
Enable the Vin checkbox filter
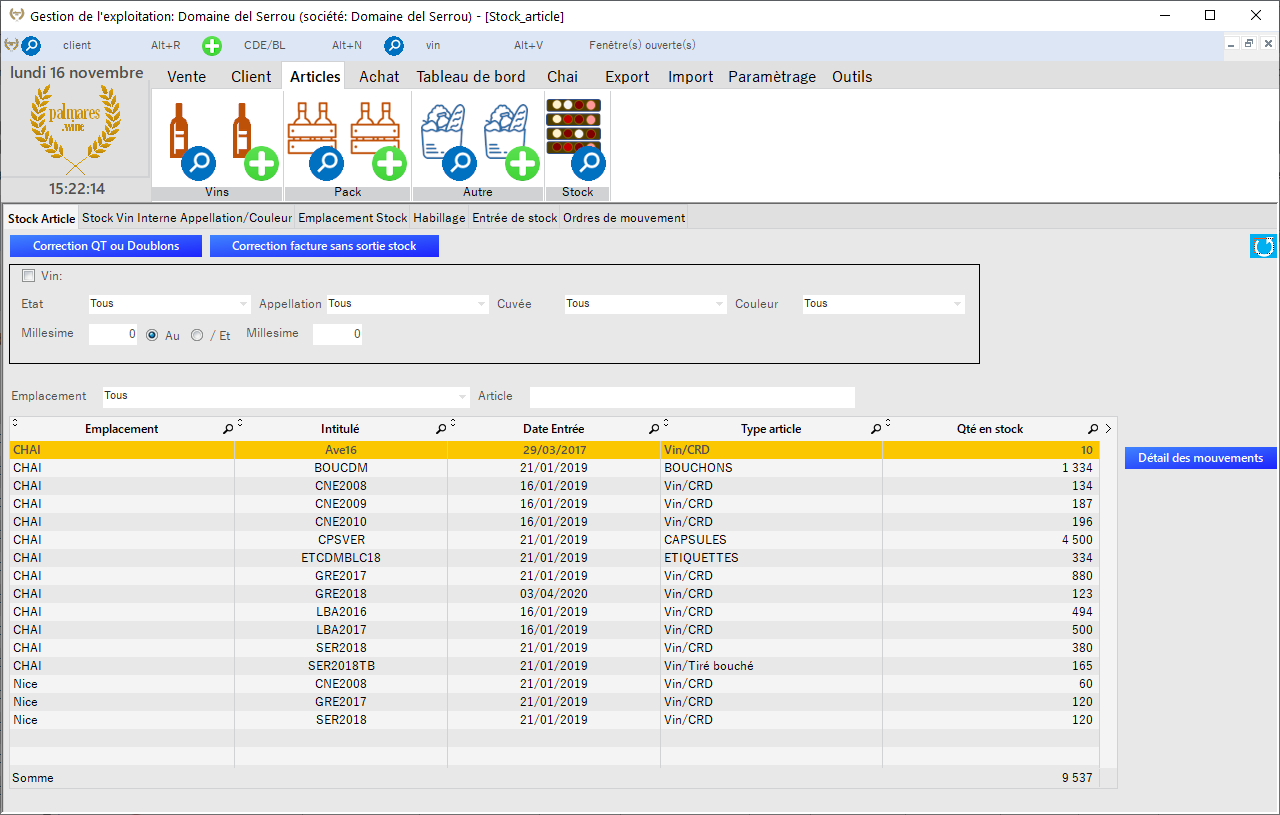(x=28, y=276)
